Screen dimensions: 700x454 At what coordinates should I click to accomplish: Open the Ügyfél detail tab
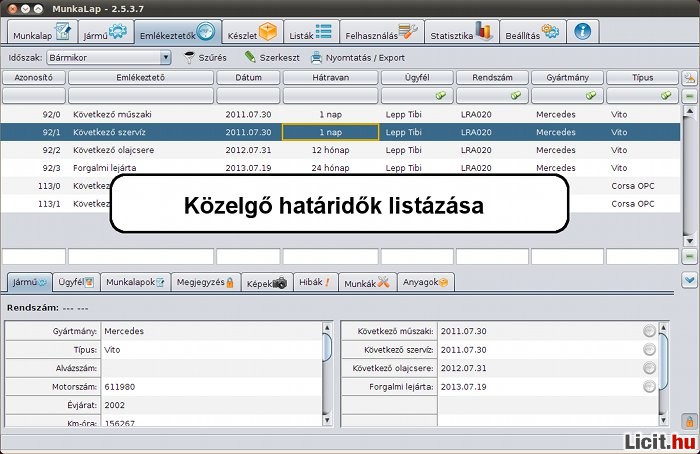click(76, 283)
